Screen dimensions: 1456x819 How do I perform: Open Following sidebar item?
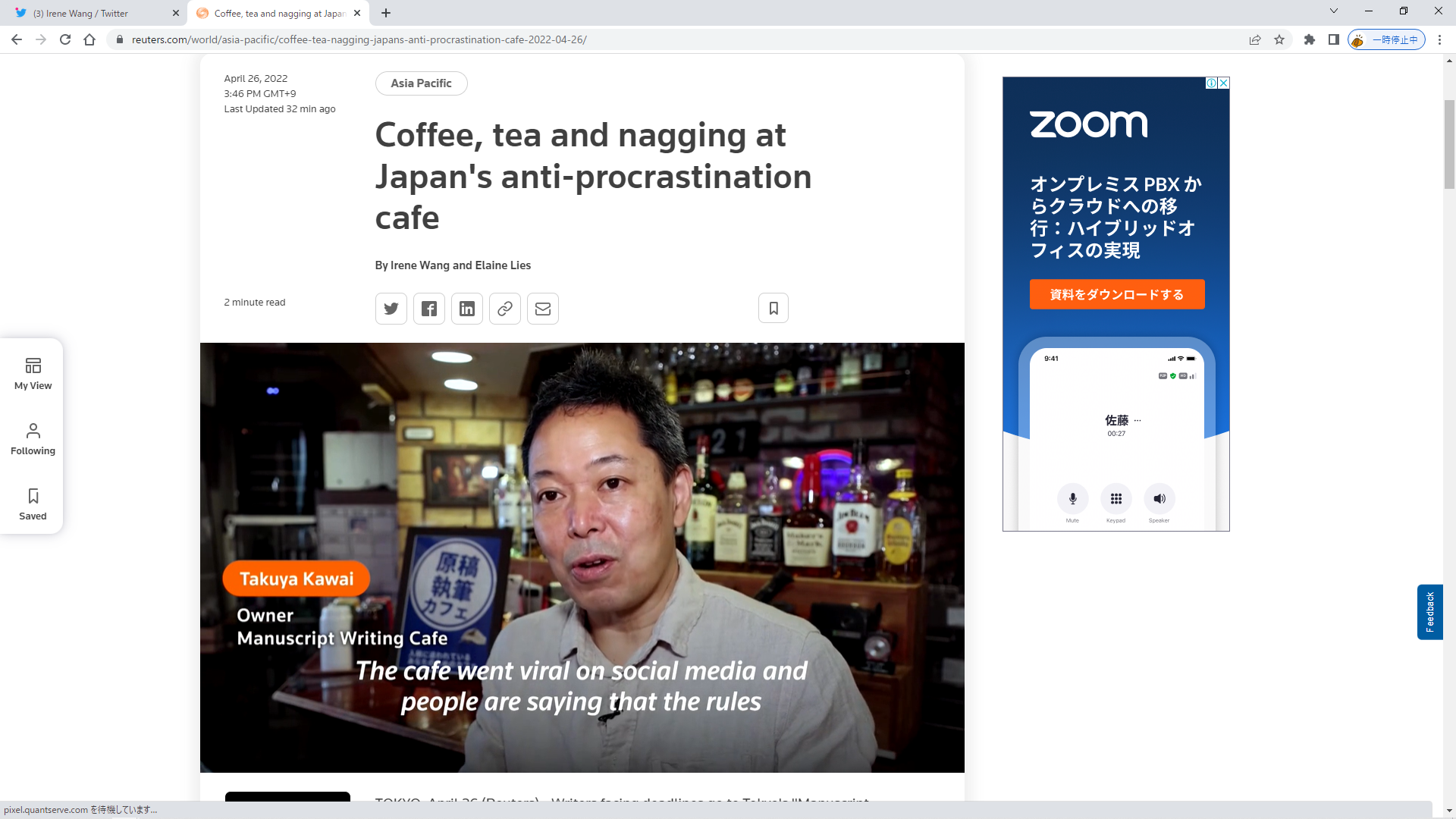coord(33,439)
